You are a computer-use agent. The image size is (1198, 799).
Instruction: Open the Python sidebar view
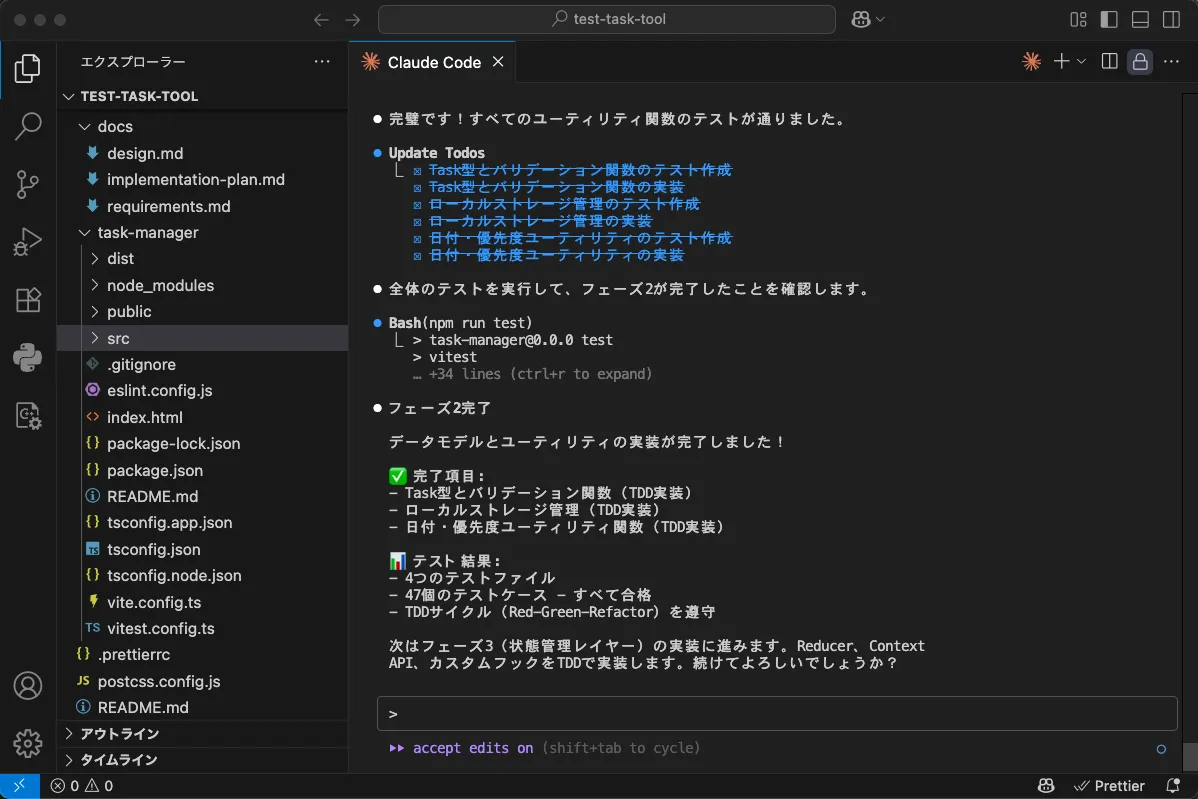click(x=28, y=357)
